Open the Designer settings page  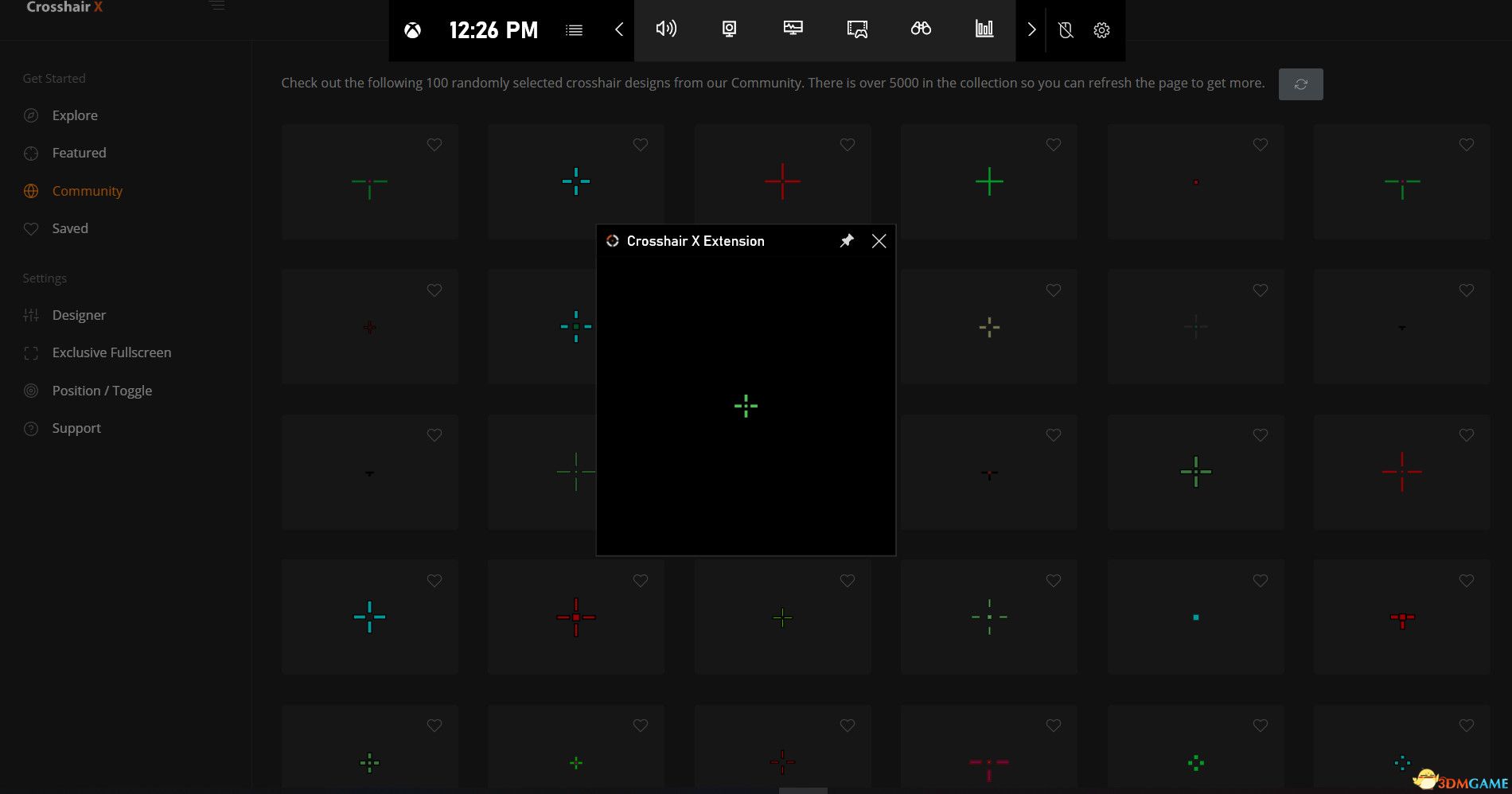79,315
